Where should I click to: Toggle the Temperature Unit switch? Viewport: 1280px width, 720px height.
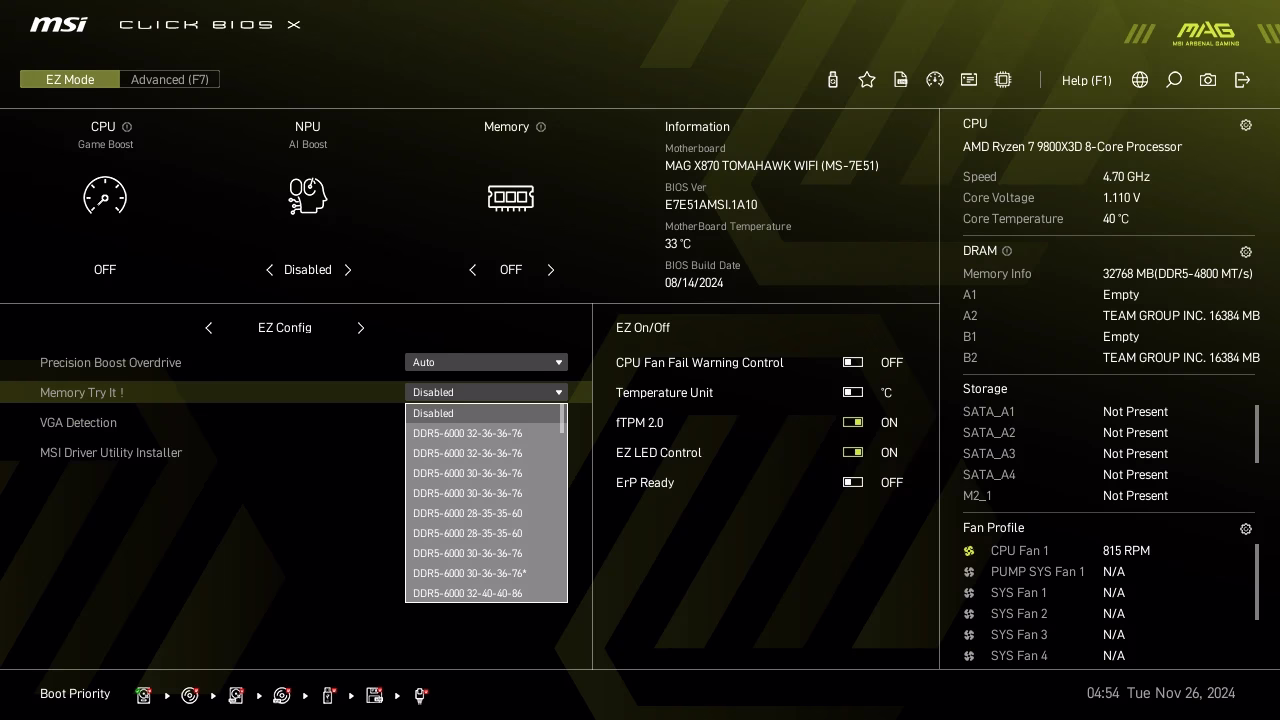853,392
